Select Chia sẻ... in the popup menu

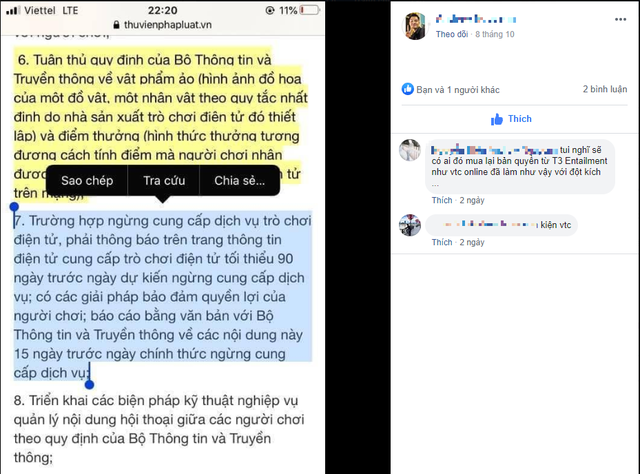click(x=240, y=180)
